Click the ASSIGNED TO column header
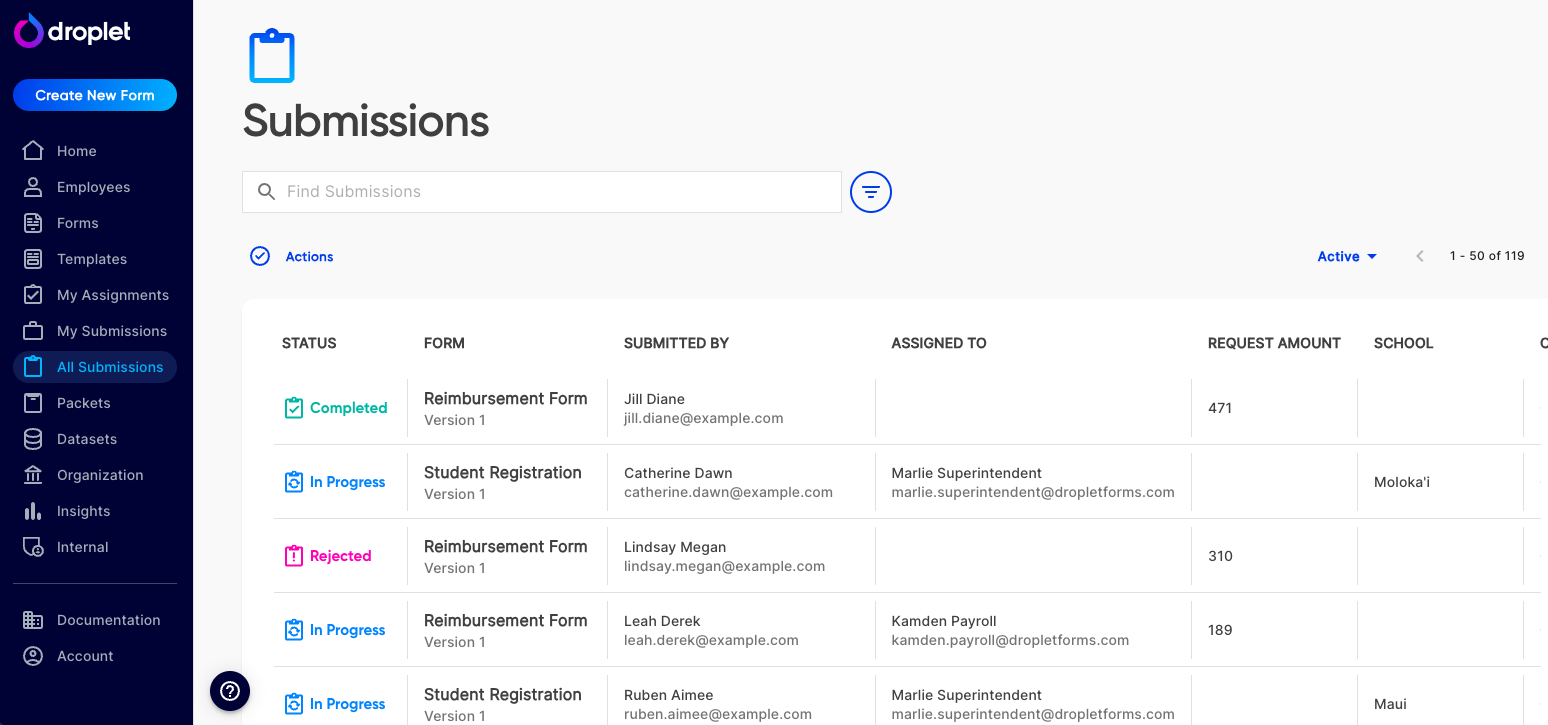 click(x=939, y=343)
